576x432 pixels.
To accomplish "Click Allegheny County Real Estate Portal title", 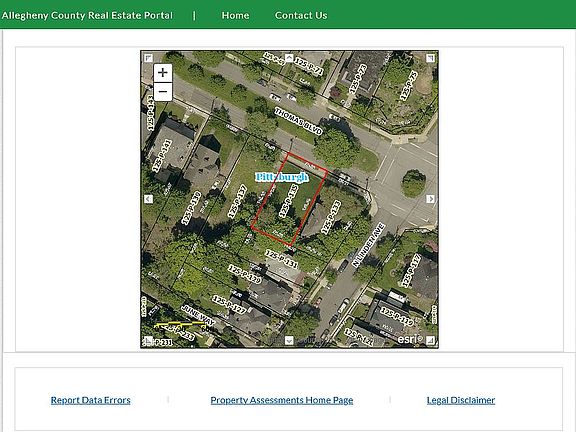I will pyautogui.click(x=87, y=15).
